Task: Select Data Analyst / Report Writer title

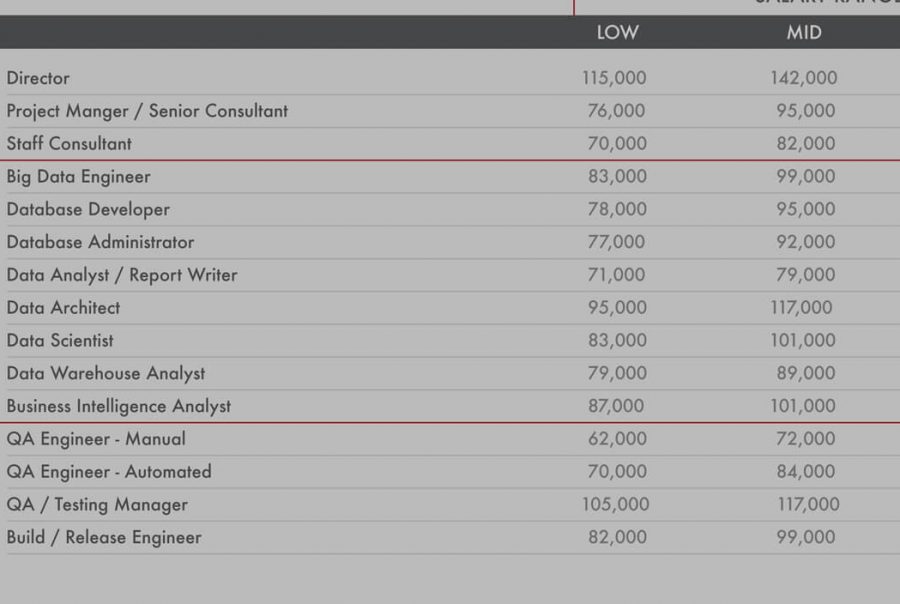Action: click(122, 275)
